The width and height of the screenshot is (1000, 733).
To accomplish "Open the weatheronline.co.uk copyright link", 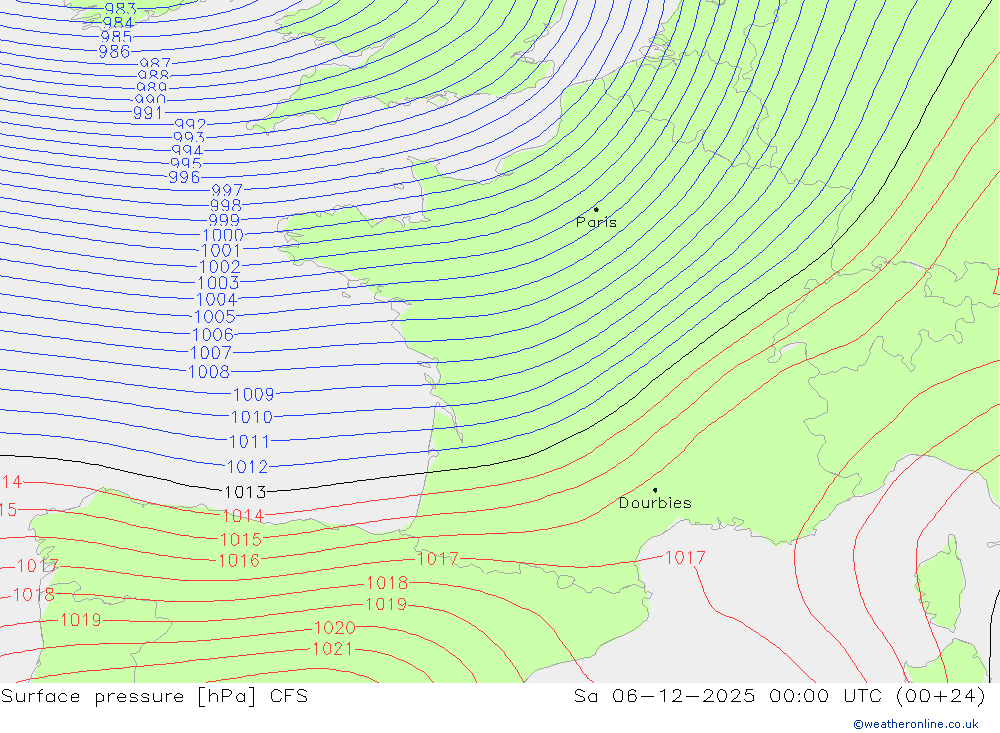I will point(916,724).
